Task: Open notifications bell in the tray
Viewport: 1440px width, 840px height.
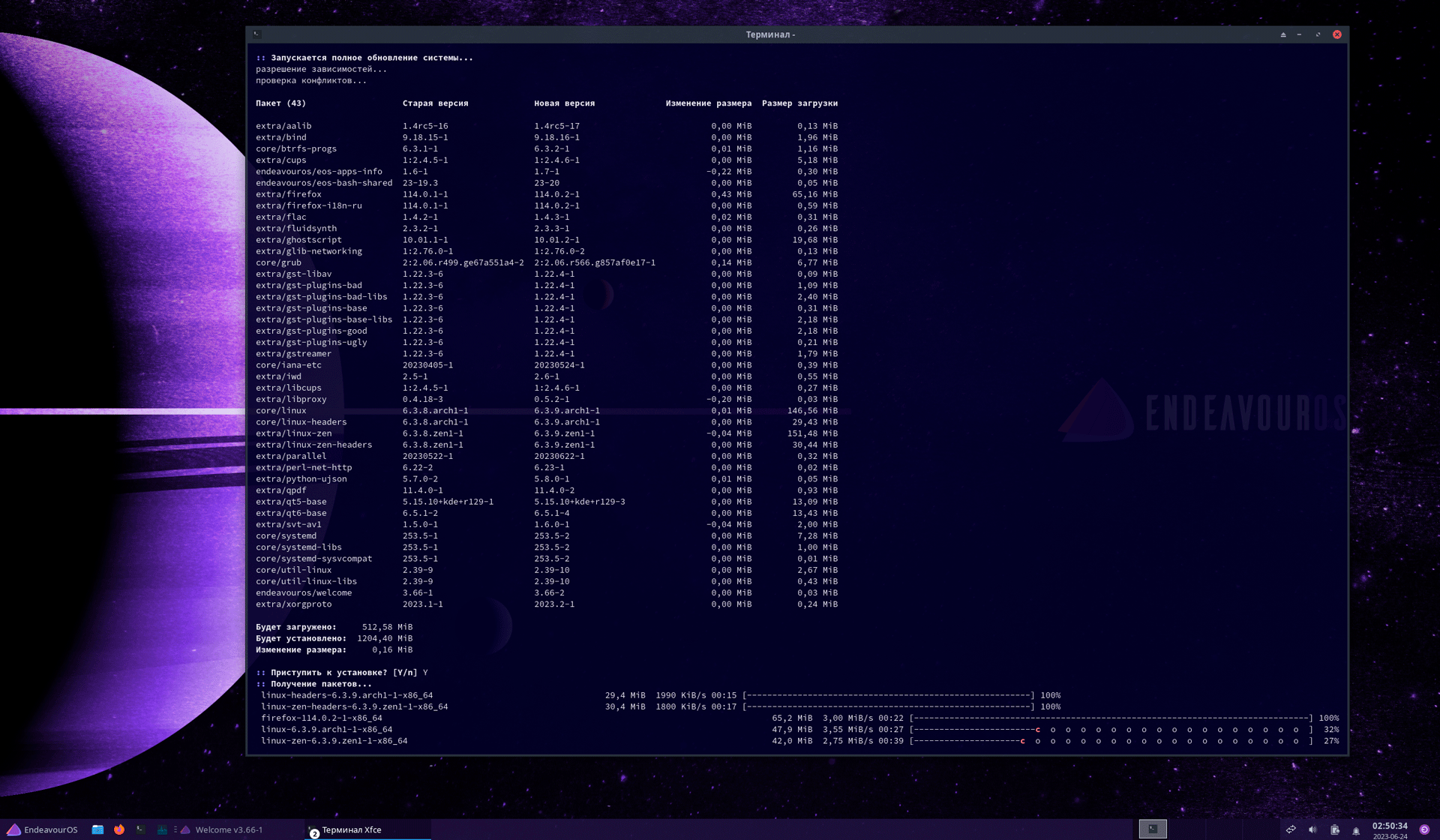Action: 1356,830
